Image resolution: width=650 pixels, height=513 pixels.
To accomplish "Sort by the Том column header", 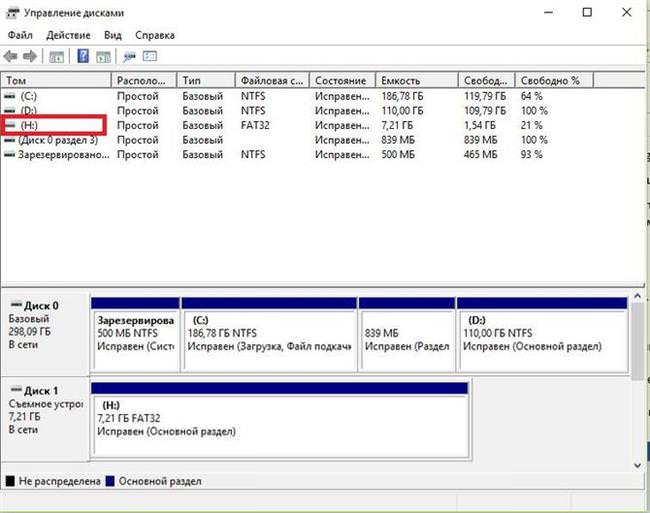I will click(56, 80).
